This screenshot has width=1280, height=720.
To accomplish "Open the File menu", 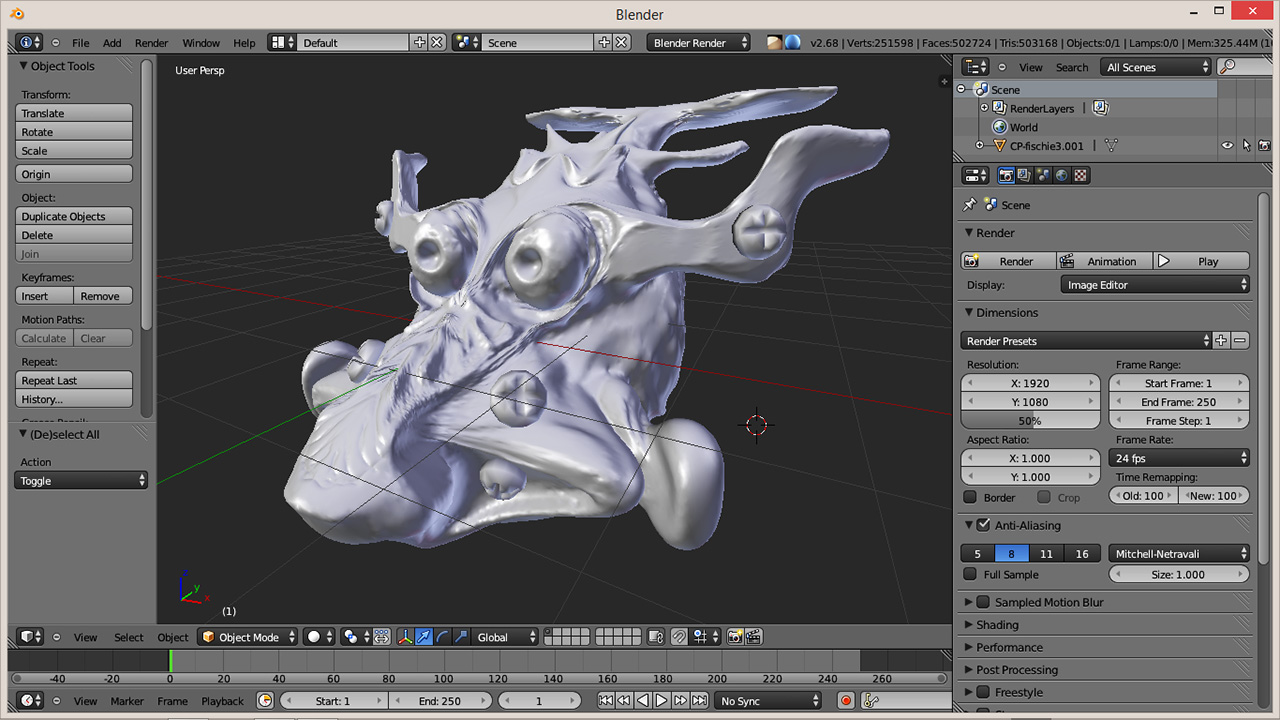I will pyautogui.click(x=80, y=43).
